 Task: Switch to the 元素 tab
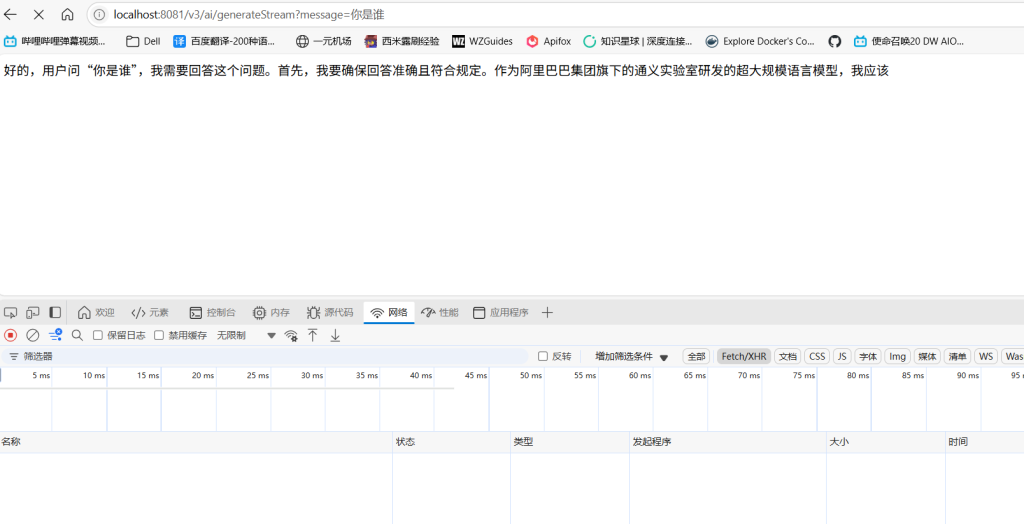click(150, 313)
